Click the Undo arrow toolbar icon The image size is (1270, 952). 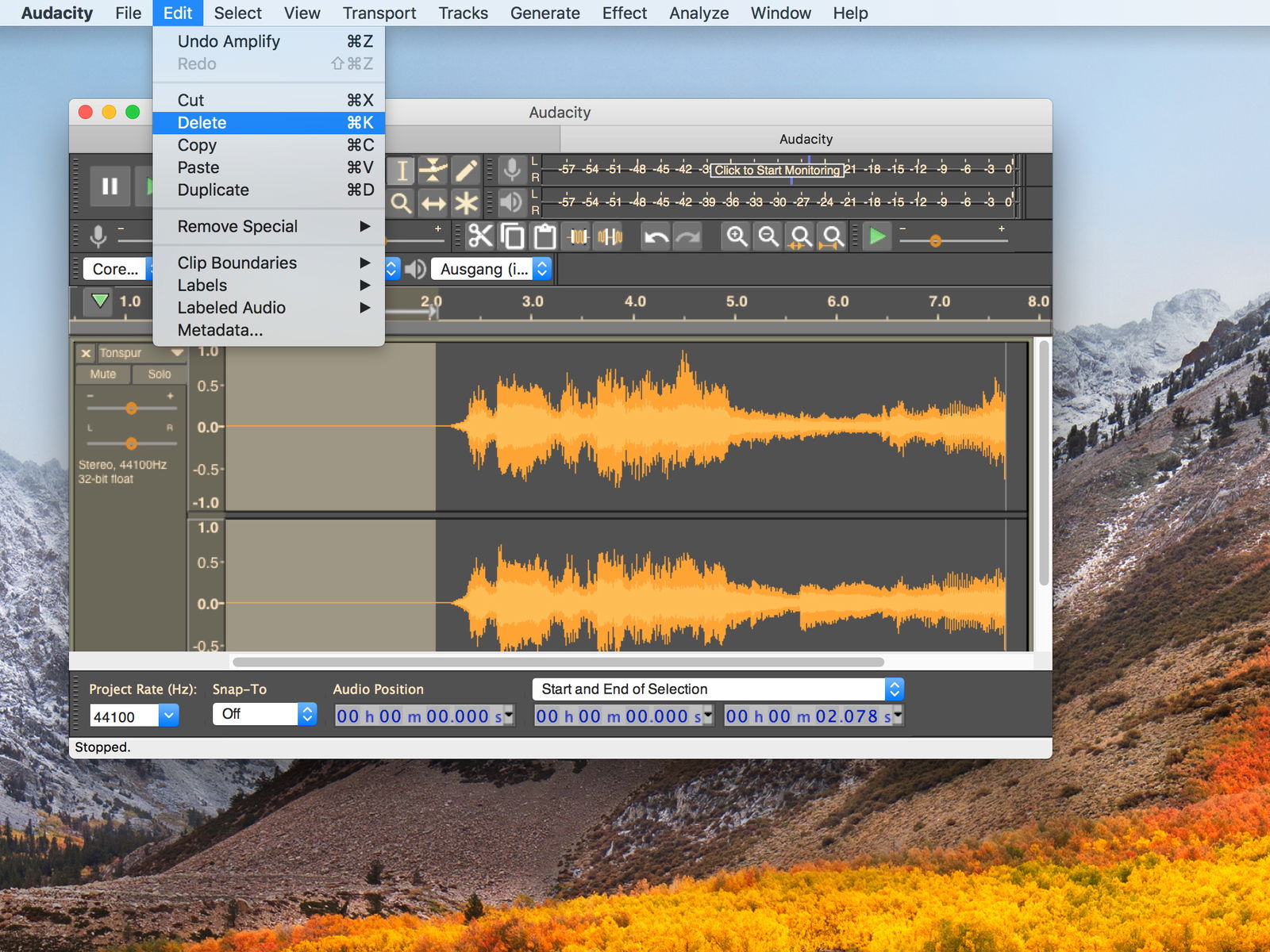click(656, 236)
